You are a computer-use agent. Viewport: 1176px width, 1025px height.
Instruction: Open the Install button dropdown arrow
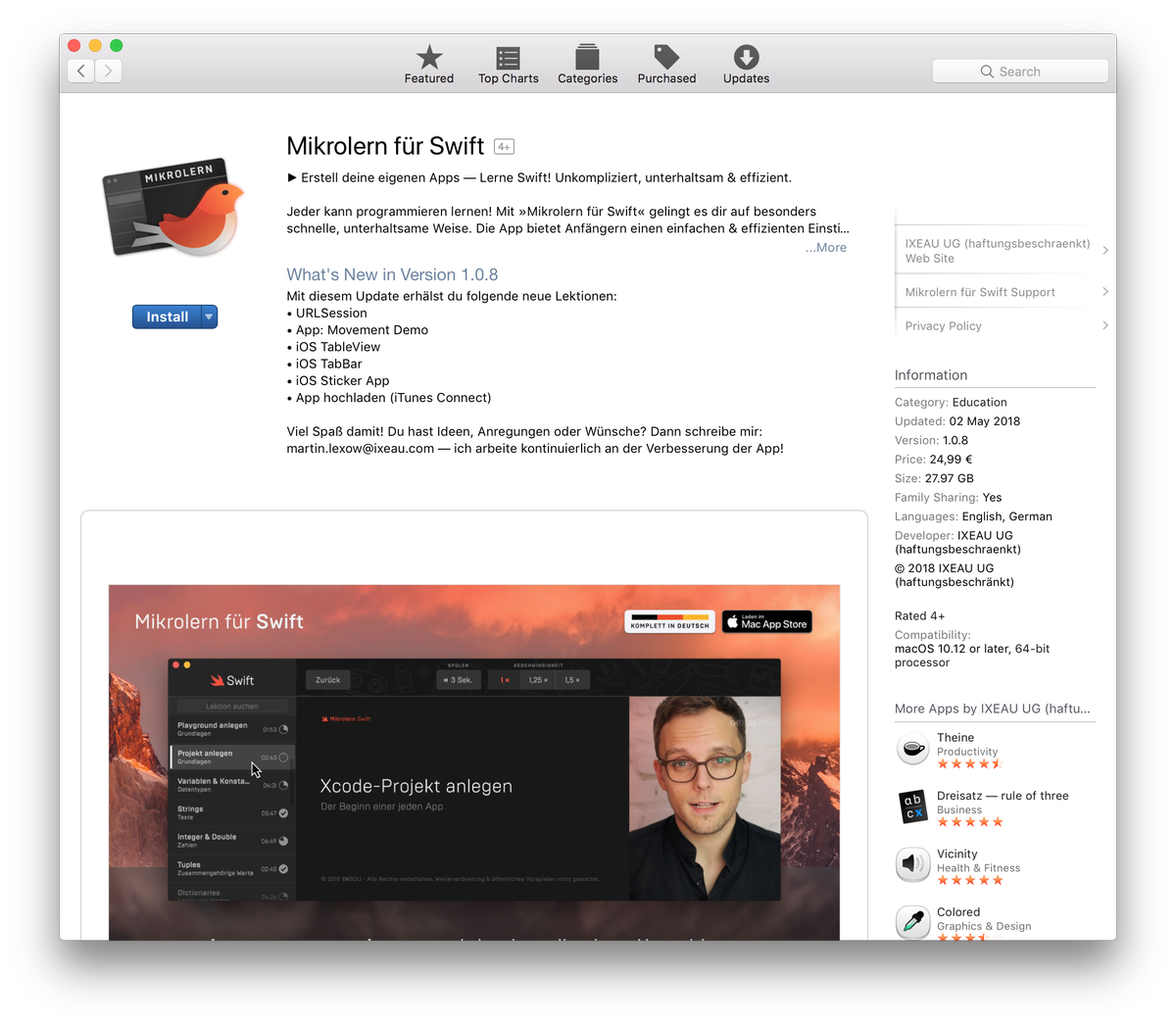coord(209,317)
